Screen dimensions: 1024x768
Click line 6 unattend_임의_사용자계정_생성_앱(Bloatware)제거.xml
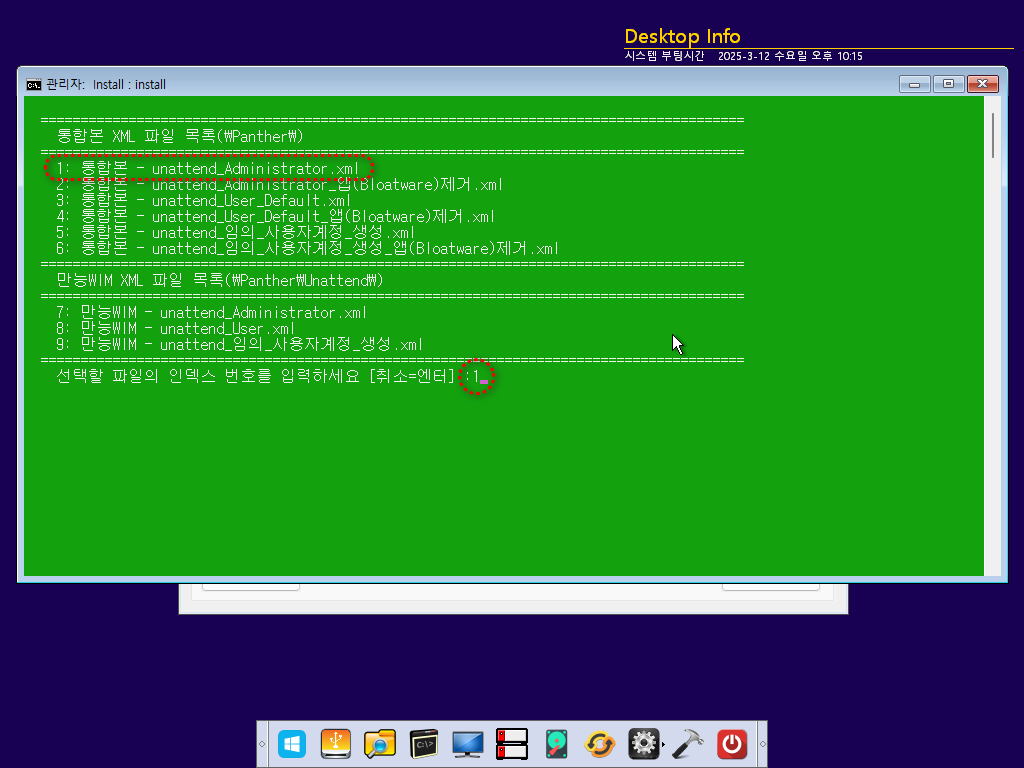[307, 249]
